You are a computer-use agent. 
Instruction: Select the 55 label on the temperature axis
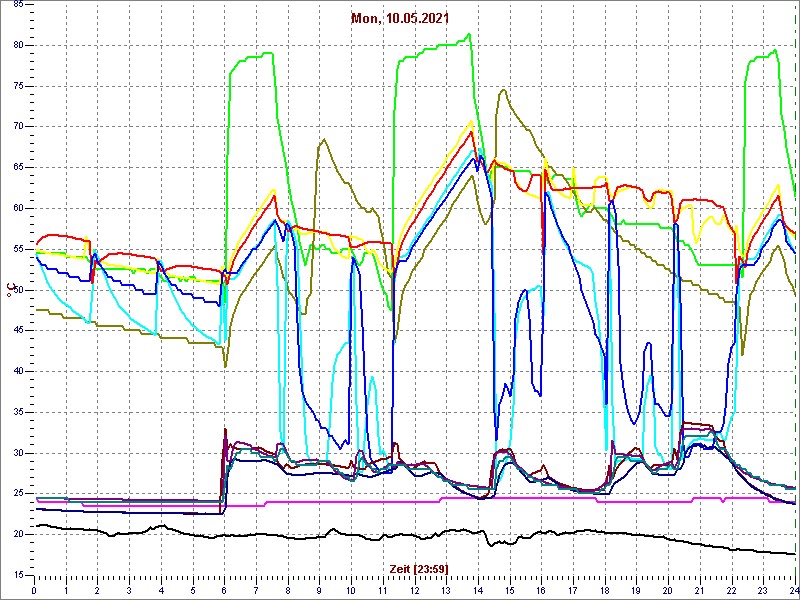coord(18,249)
